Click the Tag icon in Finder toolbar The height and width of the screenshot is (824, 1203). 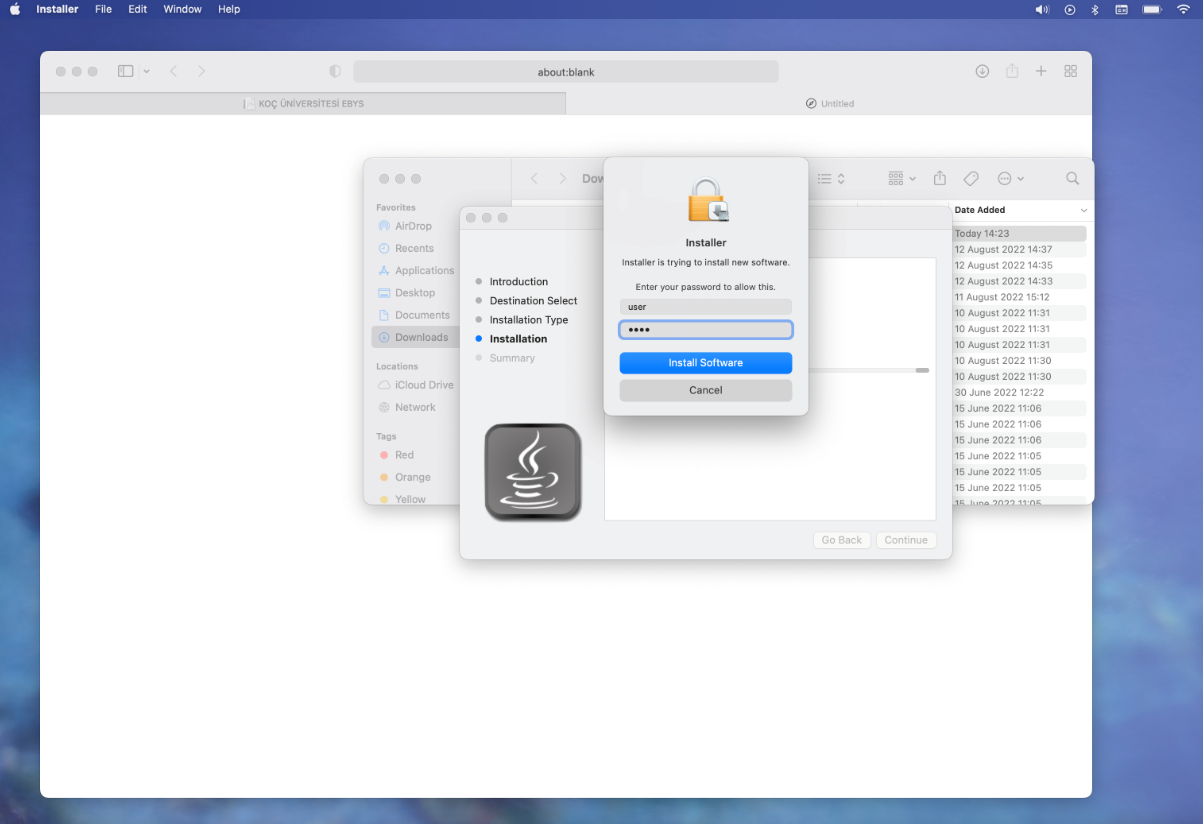coord(970,178)
